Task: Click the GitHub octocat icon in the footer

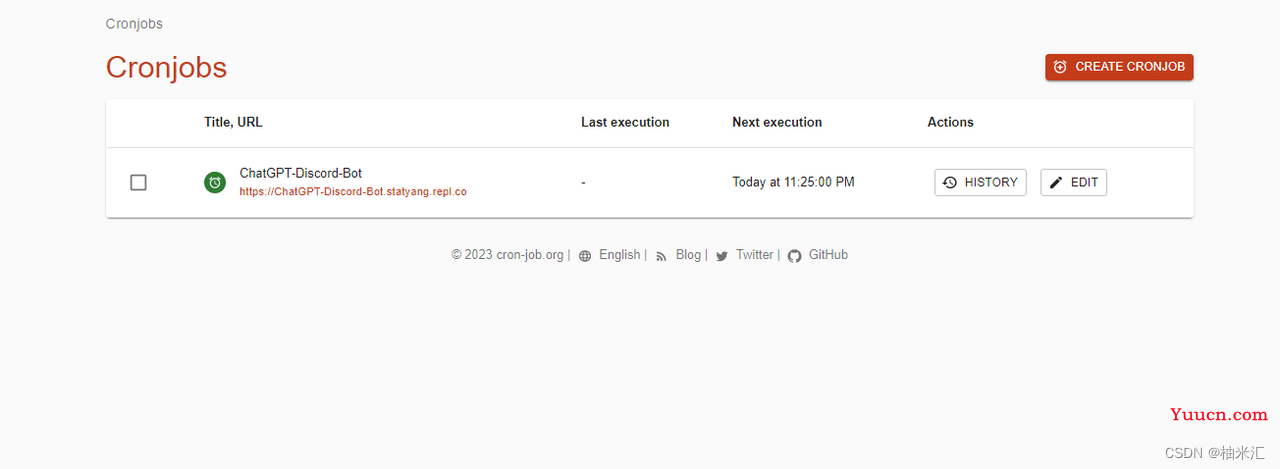Action: [x=794, y=256]
